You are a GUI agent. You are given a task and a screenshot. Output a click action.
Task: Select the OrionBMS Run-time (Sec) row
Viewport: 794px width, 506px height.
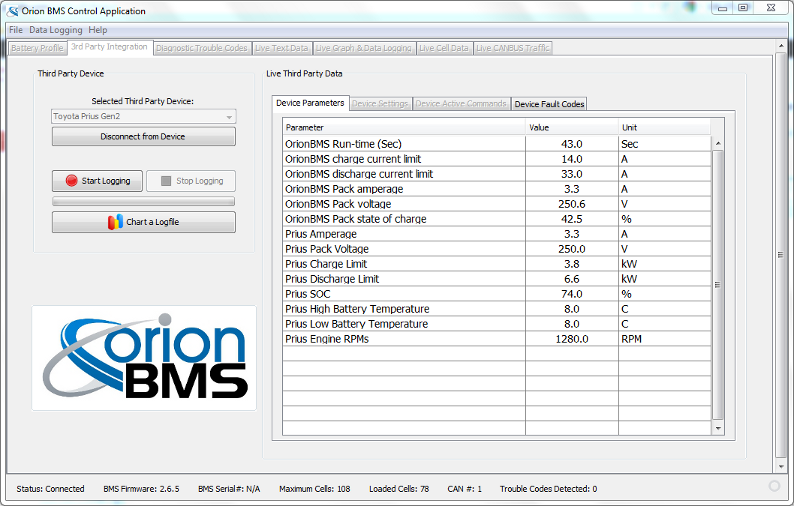tap(497, 144)
